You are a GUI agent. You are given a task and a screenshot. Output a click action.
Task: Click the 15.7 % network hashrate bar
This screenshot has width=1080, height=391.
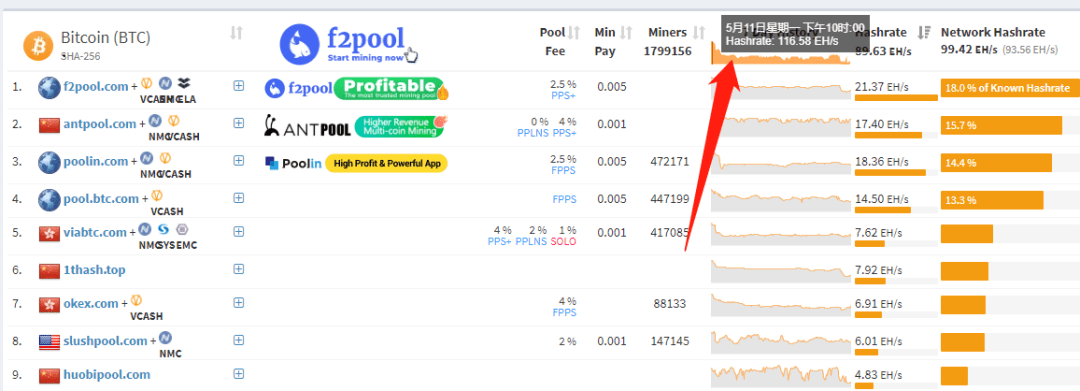coord(1001,125)
